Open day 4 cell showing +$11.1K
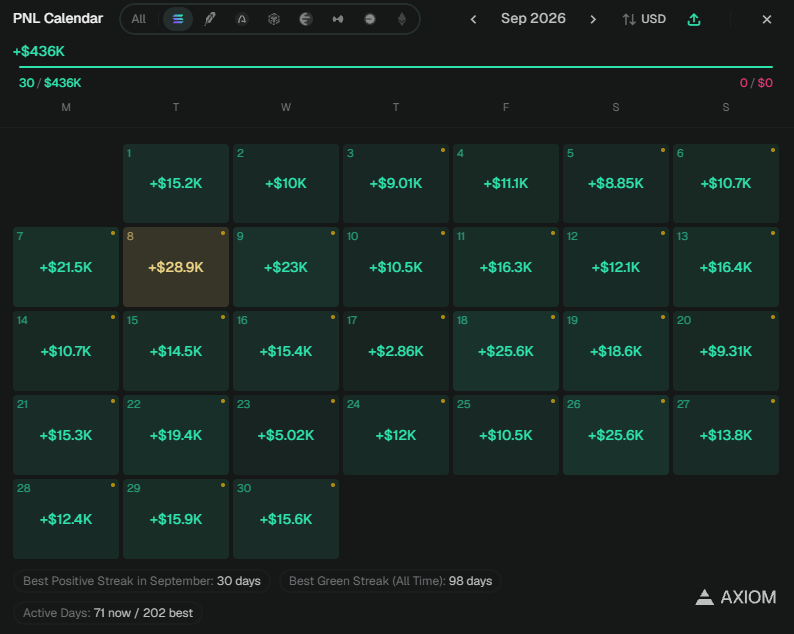 pos(506,183)
